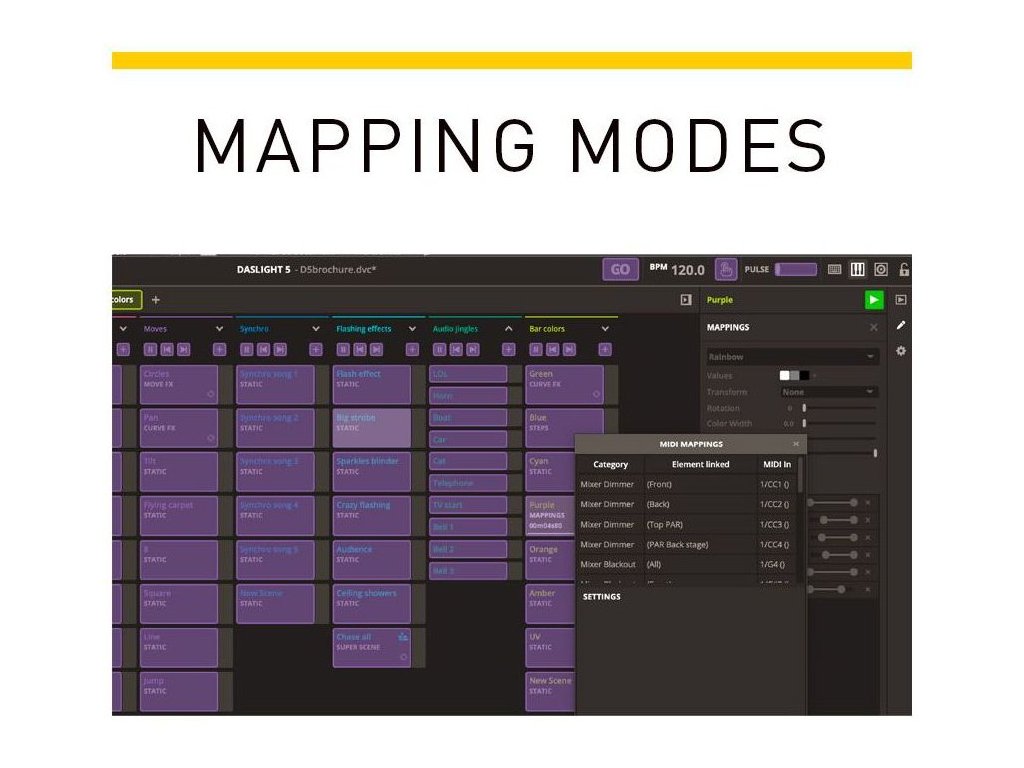Toggle the padlock lock icon
The width and height of the screenshot is (1024, 768).
[x=904, y=269]
